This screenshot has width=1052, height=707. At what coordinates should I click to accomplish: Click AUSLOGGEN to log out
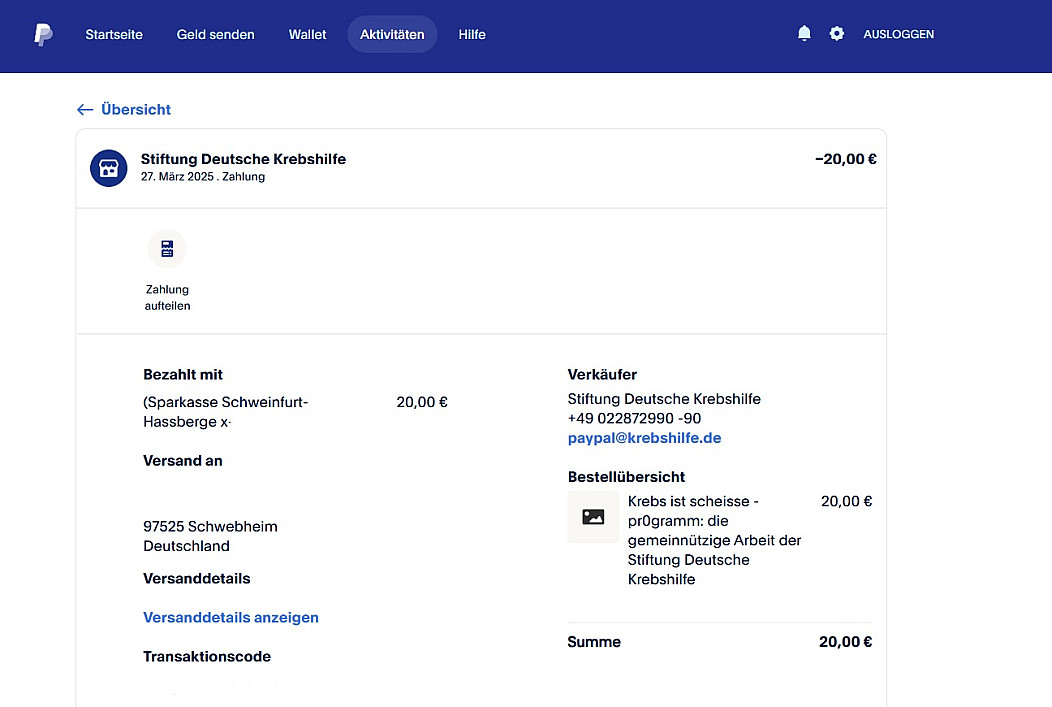click(898, 34)
